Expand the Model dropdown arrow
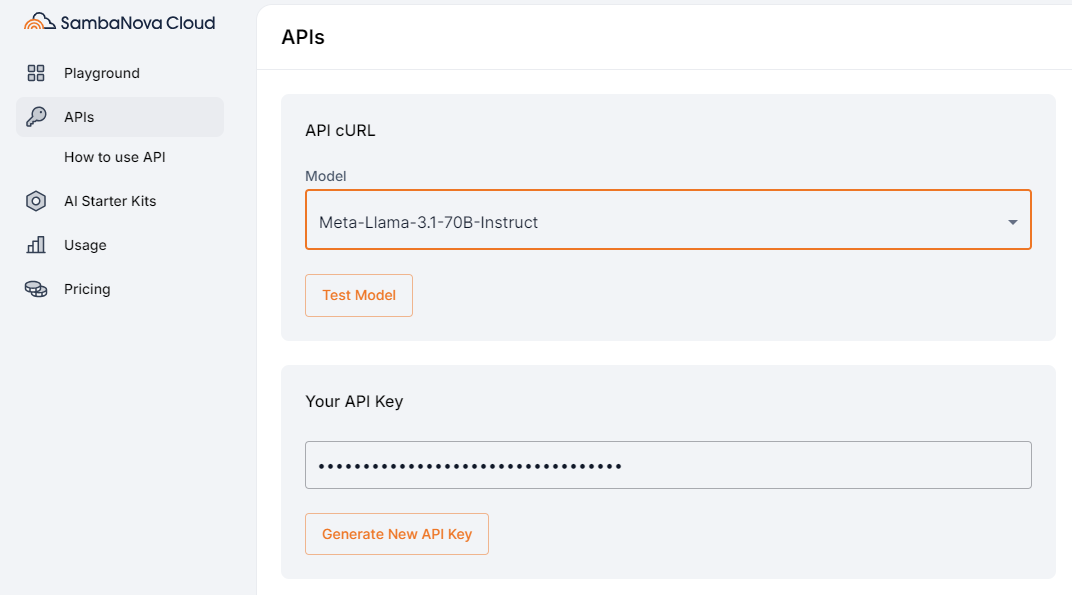This screenshot has height=595, width=1072. [1013, 222]
